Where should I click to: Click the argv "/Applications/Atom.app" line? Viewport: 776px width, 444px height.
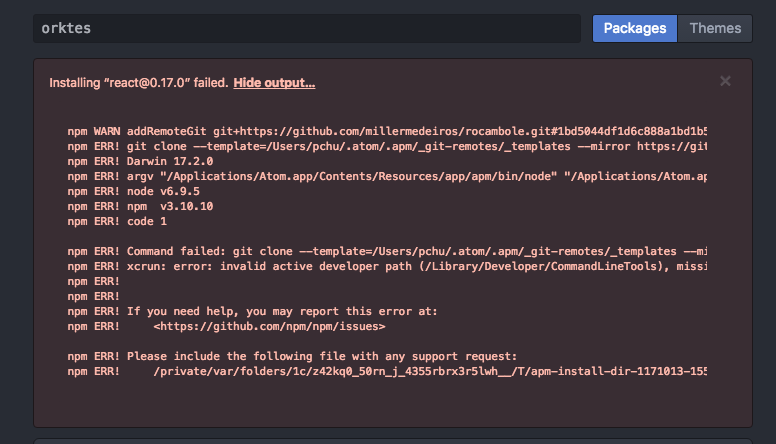click(x=387, y=176)
